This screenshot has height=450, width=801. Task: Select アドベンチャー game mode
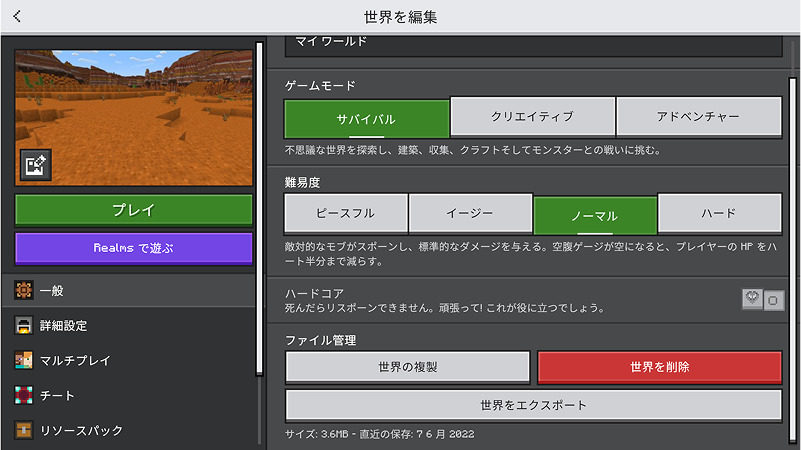[699, 117]
